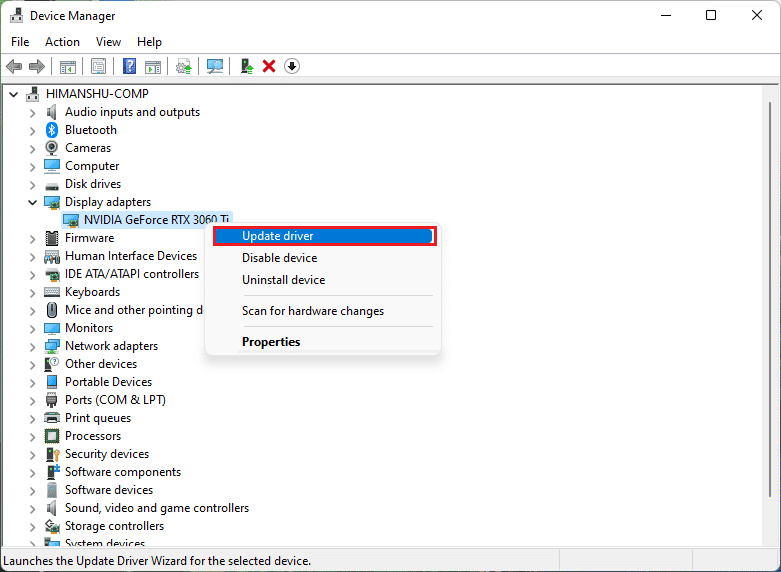Choose Uninstall device from context menu
This screenshot has width=781, height=572.
(x=324, y=280)
